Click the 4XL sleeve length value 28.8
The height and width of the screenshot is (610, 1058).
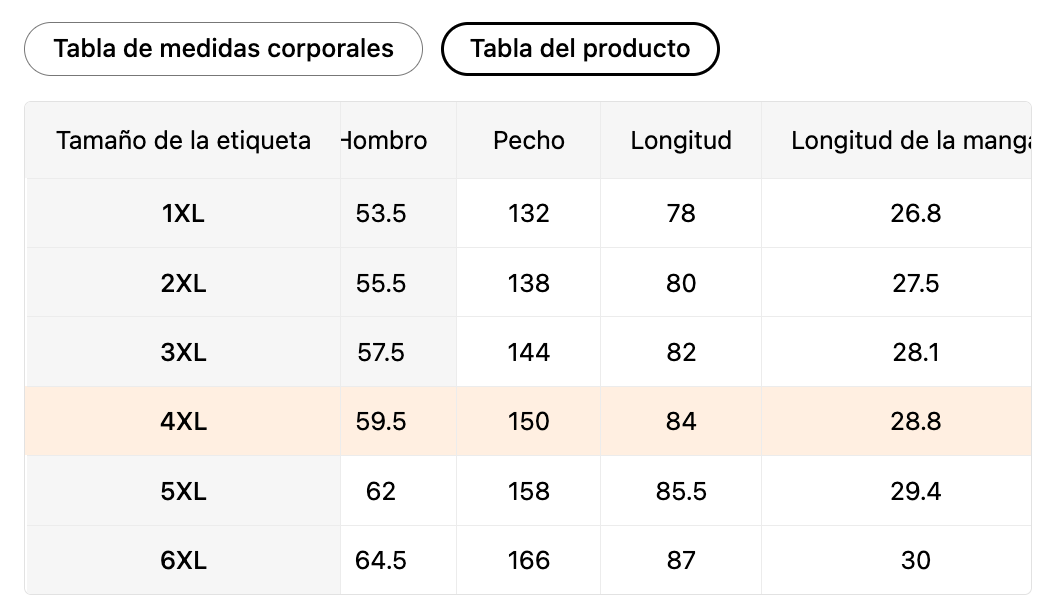point(916,421)
